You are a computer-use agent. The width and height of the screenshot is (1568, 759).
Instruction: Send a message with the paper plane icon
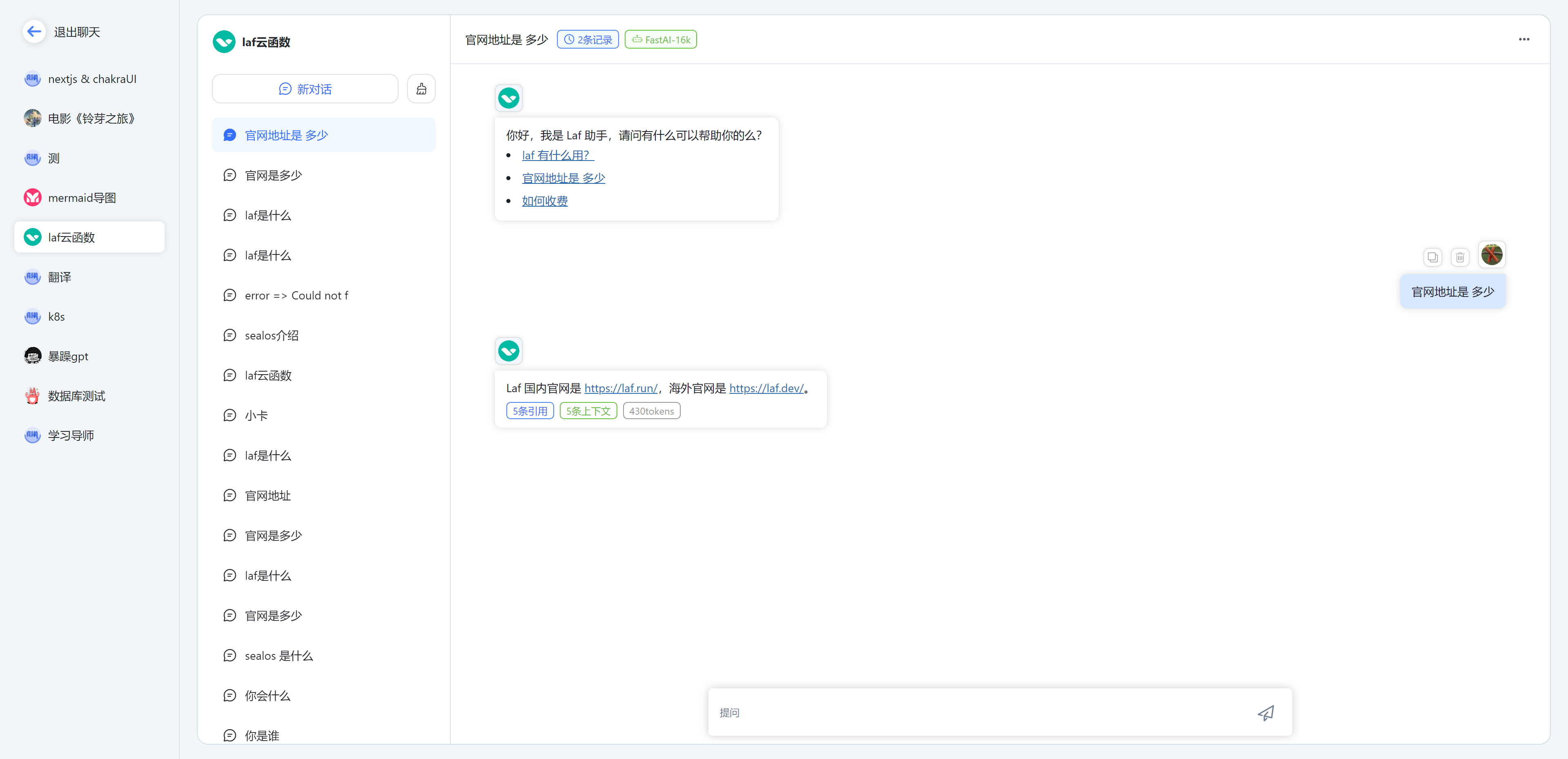click(1266, 712)
